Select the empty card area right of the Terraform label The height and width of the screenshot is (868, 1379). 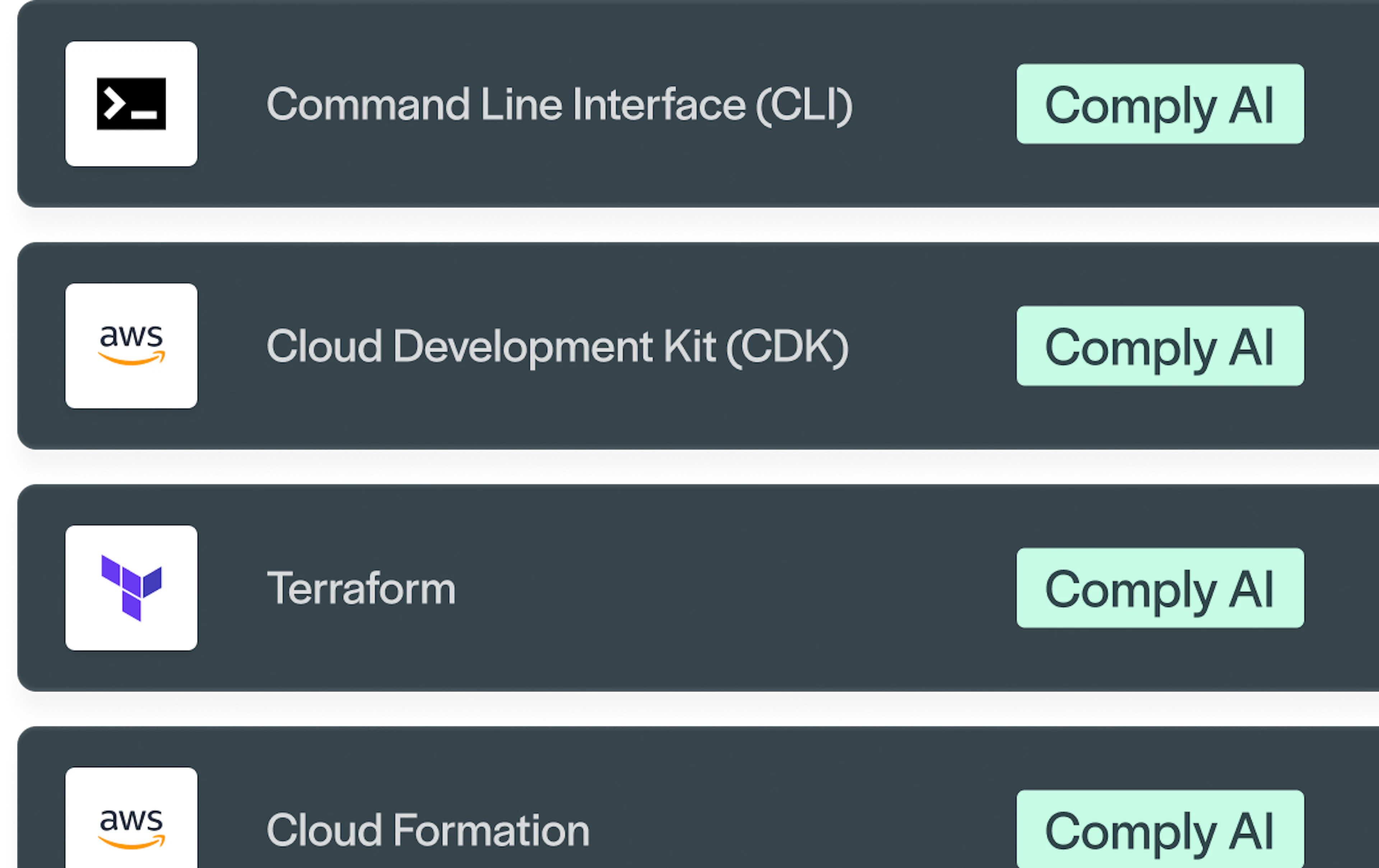[736, 588]
